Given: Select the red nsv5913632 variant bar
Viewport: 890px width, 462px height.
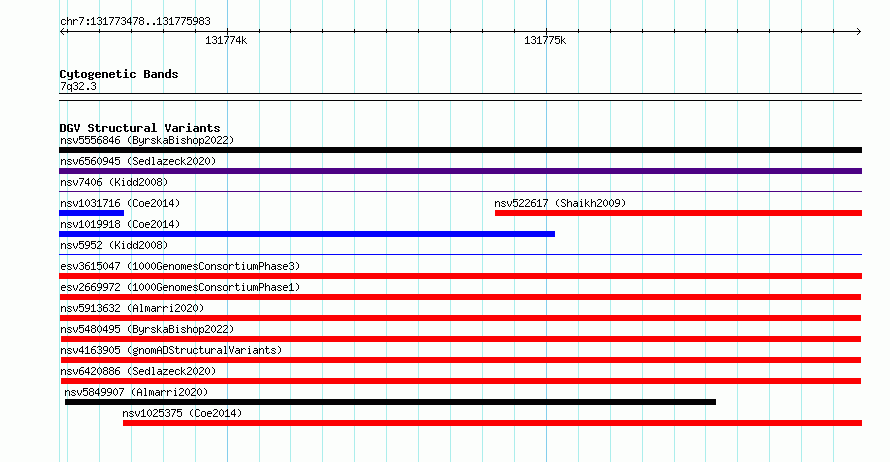Looking at the screenshot, I should [x=460, y=318].
